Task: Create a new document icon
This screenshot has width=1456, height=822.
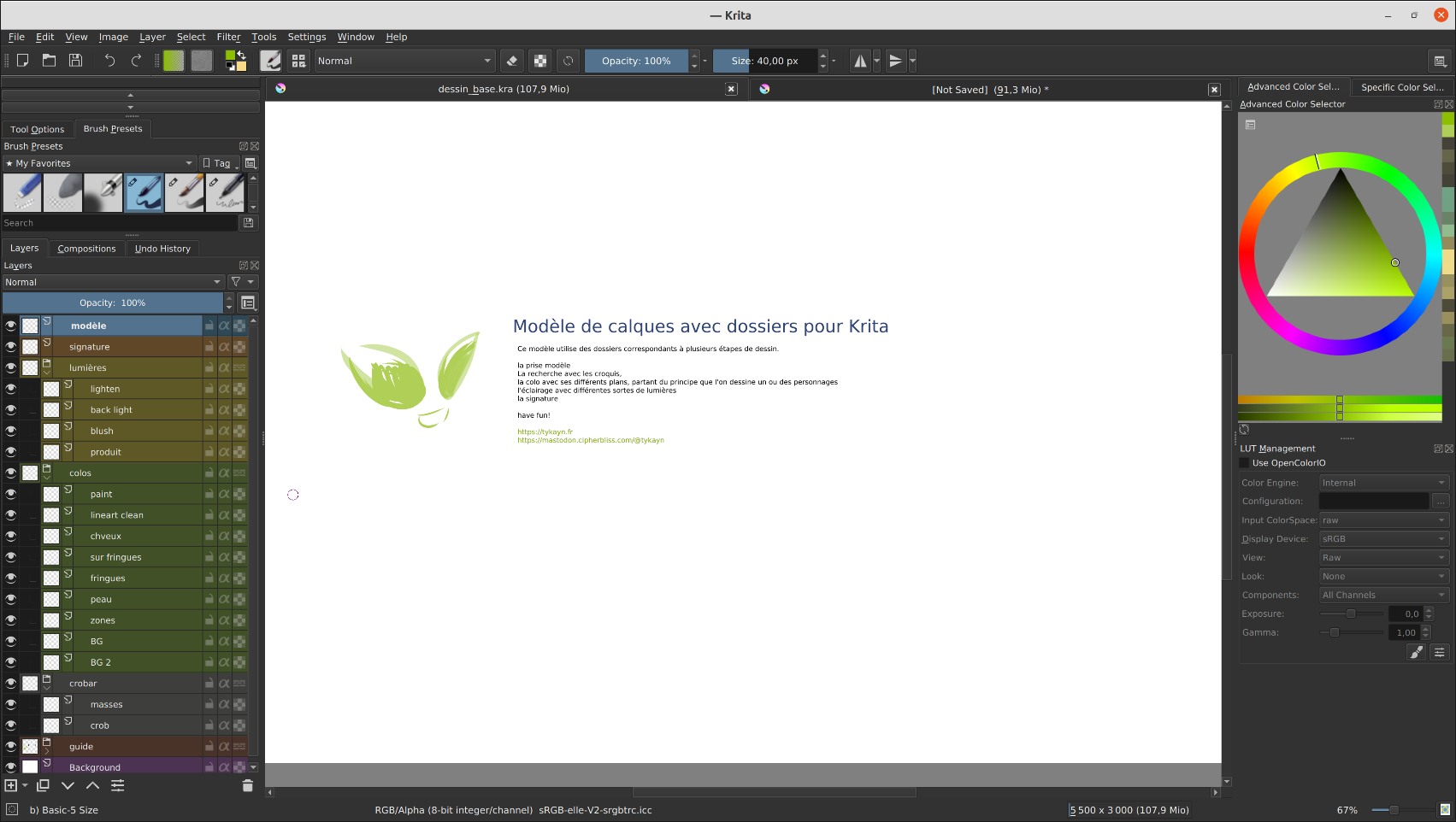Action: [x=23, y=61]
